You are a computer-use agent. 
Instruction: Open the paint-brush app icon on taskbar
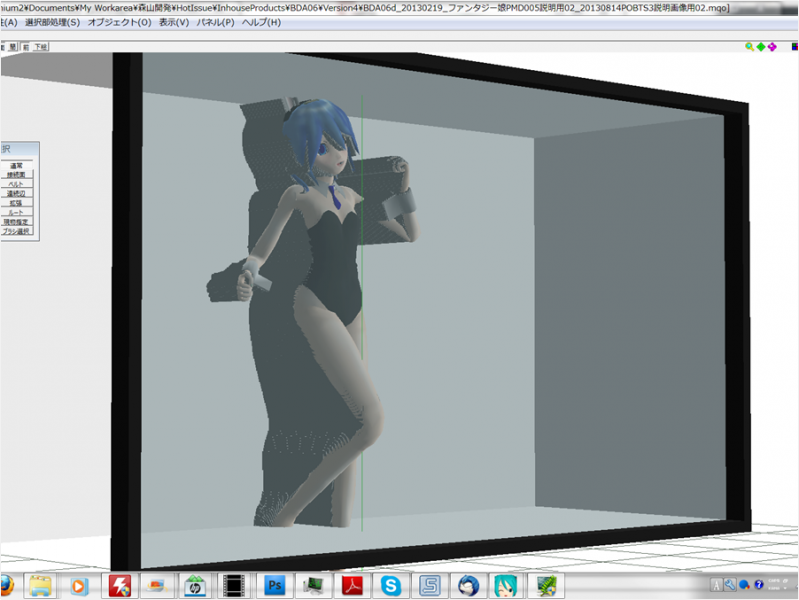(x=157, y=586)
